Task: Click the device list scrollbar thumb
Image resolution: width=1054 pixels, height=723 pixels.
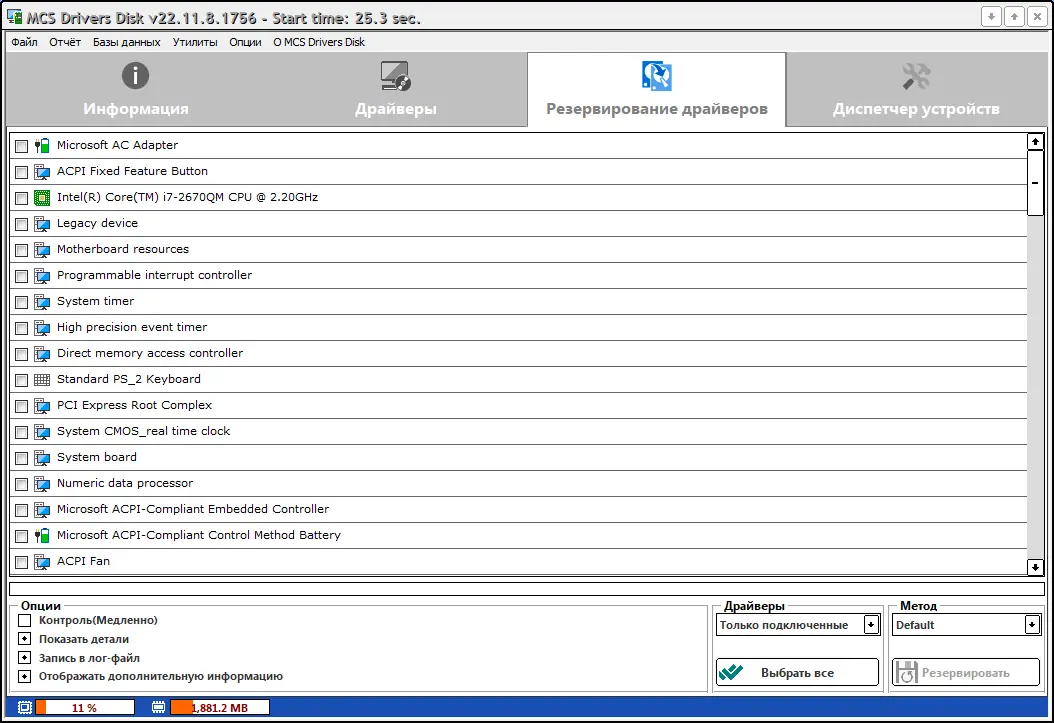Action: [1035, 183]
